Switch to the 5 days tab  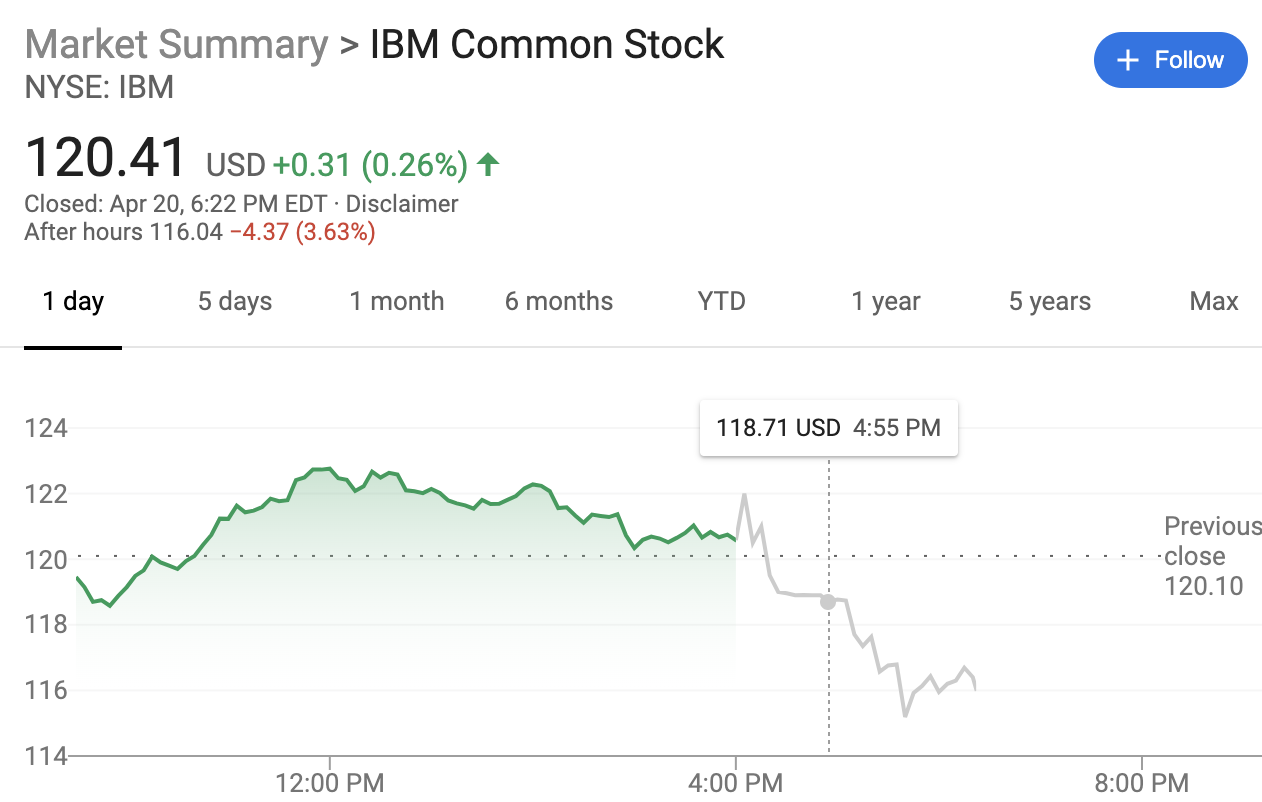[x=235, y=301]
